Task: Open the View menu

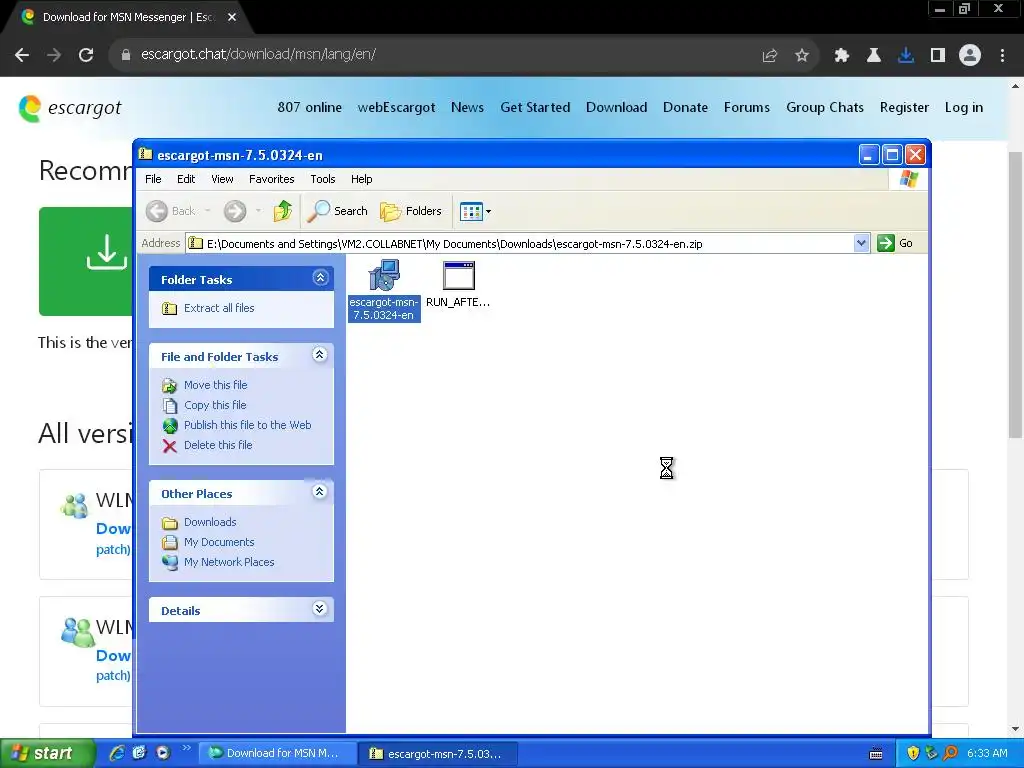Action: click(222, 179)
